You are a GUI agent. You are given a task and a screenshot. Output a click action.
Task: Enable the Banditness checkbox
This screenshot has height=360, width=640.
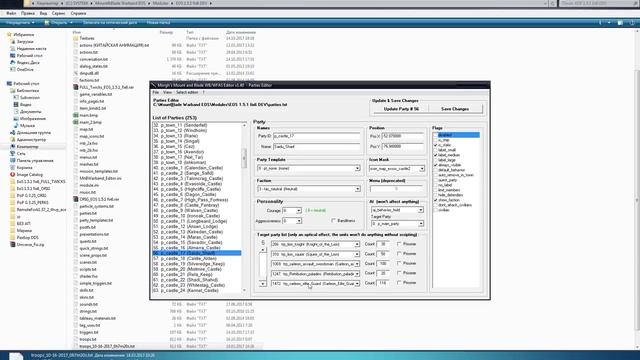click(334, 220)
